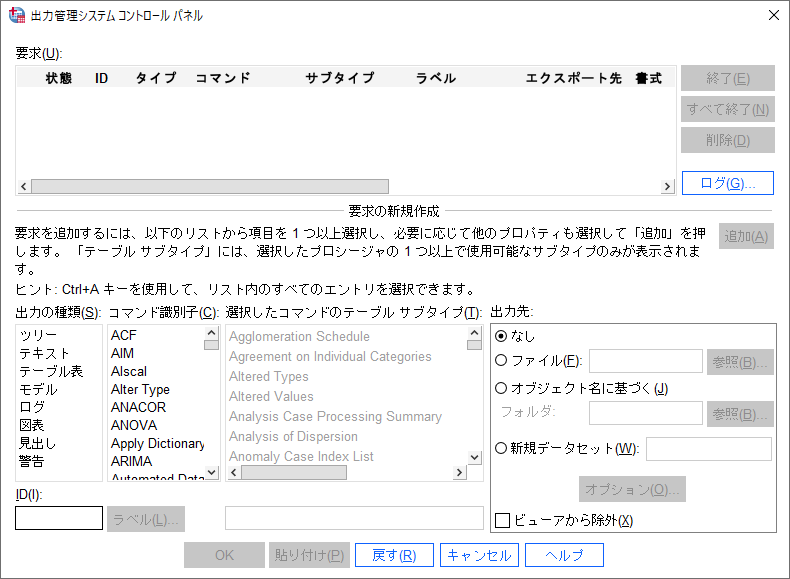Choose ARIMA in command identifier list

(x=131, y=461)
